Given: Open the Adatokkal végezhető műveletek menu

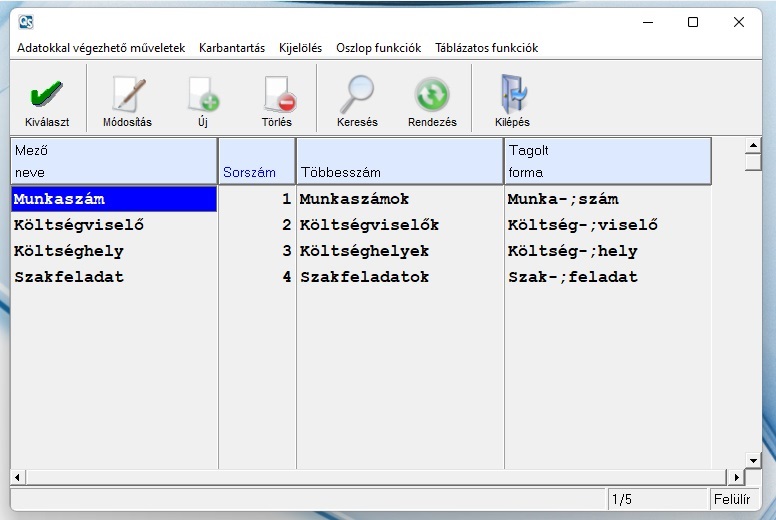Looking at the screenshot, I should pyautogui.click(x=101, y=48).
